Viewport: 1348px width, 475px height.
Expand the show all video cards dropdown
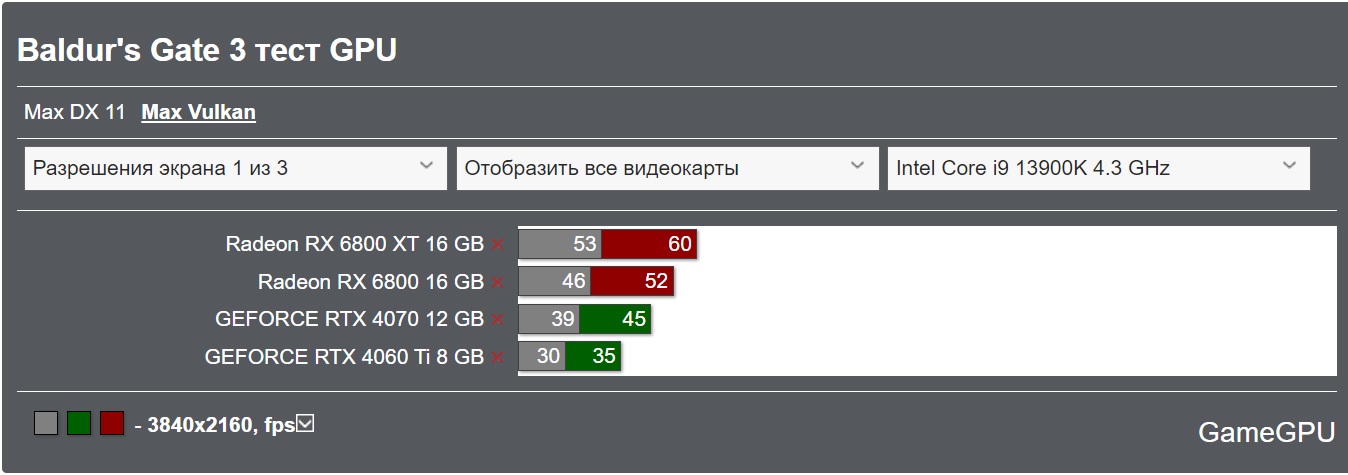(x=667, y=168)
